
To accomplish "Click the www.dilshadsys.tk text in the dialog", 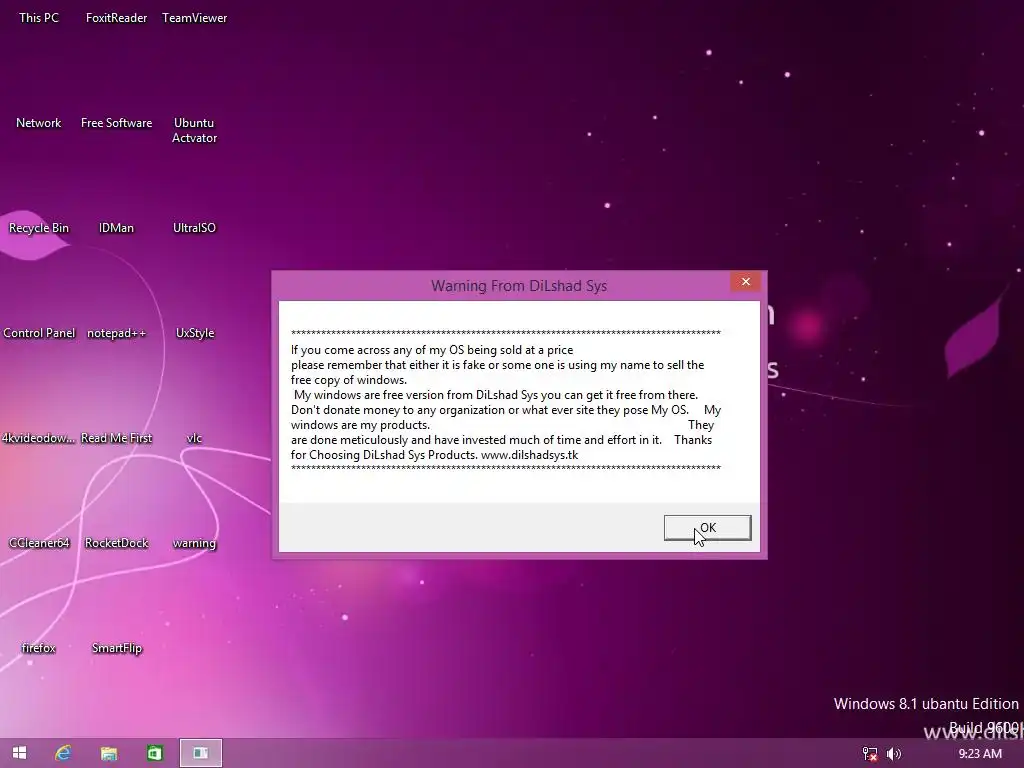I will click(x=530, y=455).
